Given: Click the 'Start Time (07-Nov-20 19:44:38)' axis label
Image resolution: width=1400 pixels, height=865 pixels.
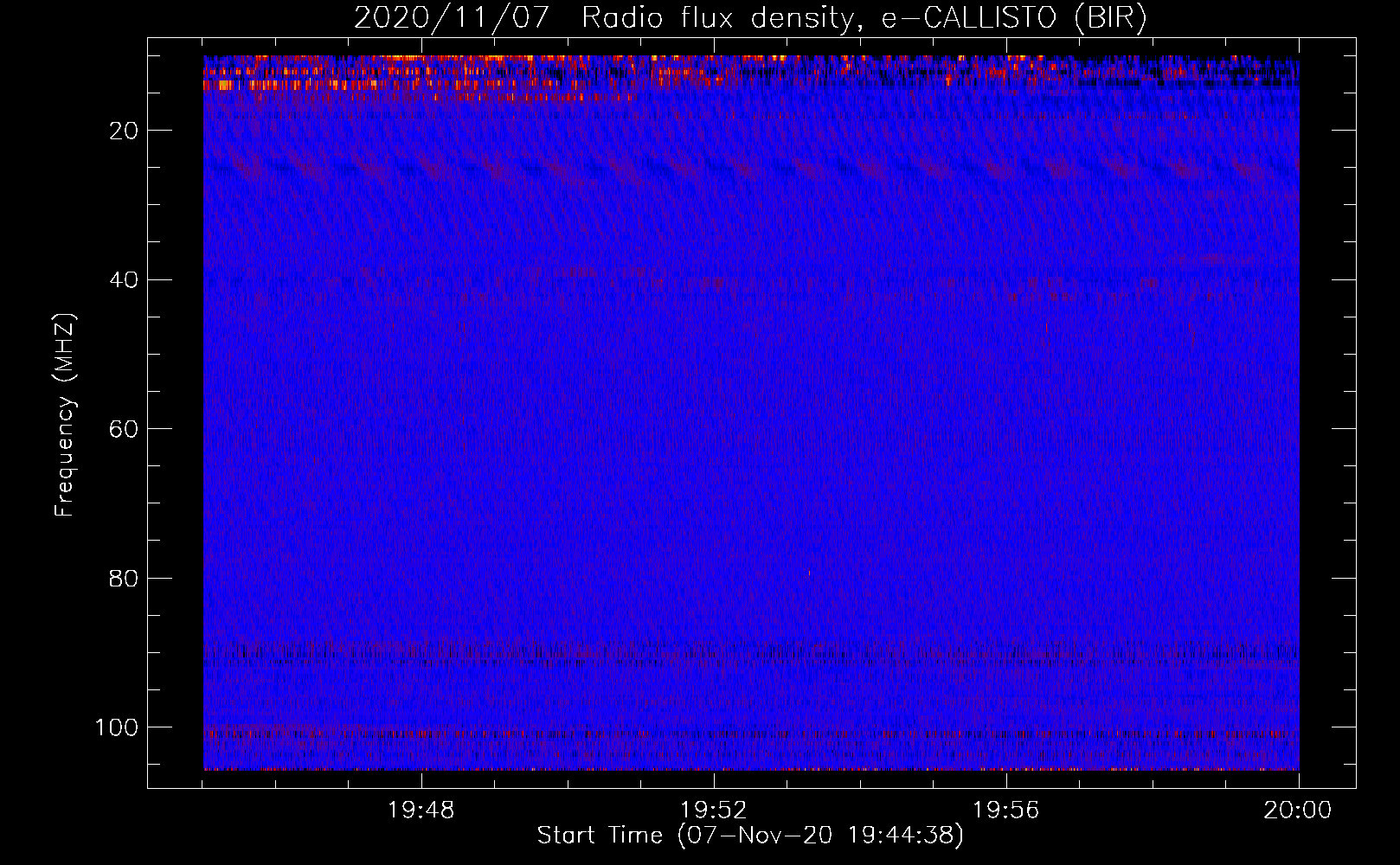Looking at the screenshot, I should click(x=750, y=836).
